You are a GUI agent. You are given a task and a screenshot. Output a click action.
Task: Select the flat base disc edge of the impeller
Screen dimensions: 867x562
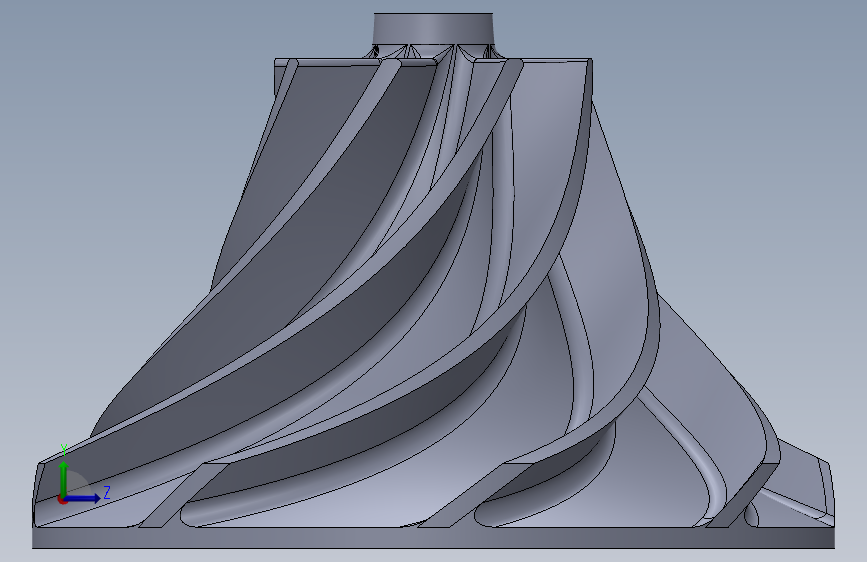[x=433, y=538]
